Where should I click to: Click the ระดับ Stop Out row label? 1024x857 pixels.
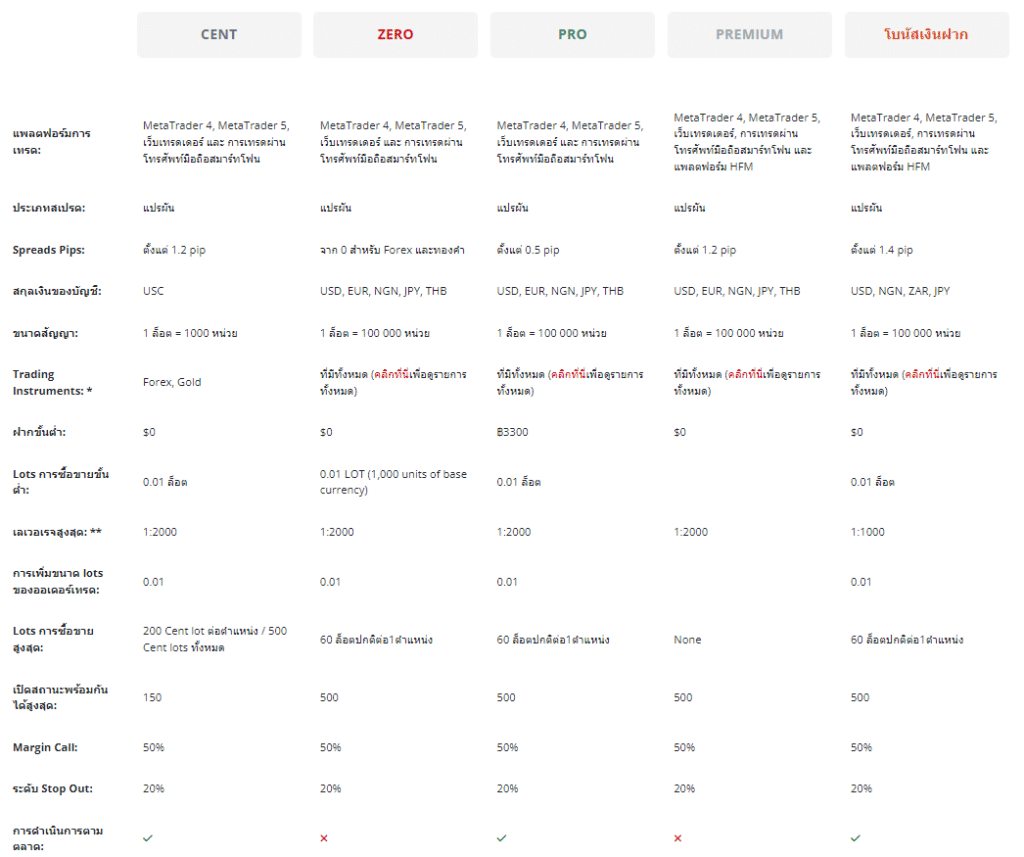tap(52, 788)
